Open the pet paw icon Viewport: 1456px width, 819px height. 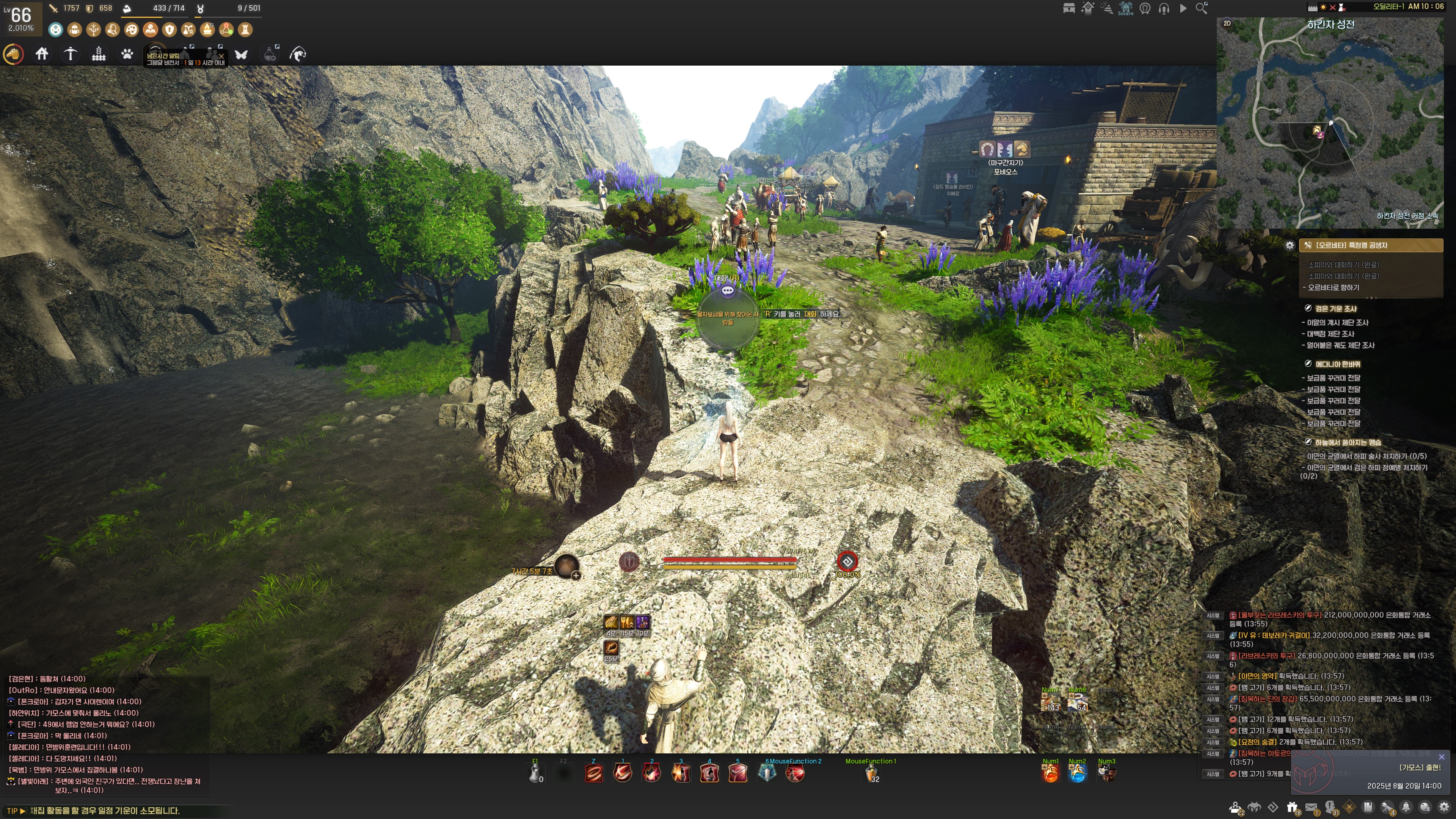coord(127,54)
